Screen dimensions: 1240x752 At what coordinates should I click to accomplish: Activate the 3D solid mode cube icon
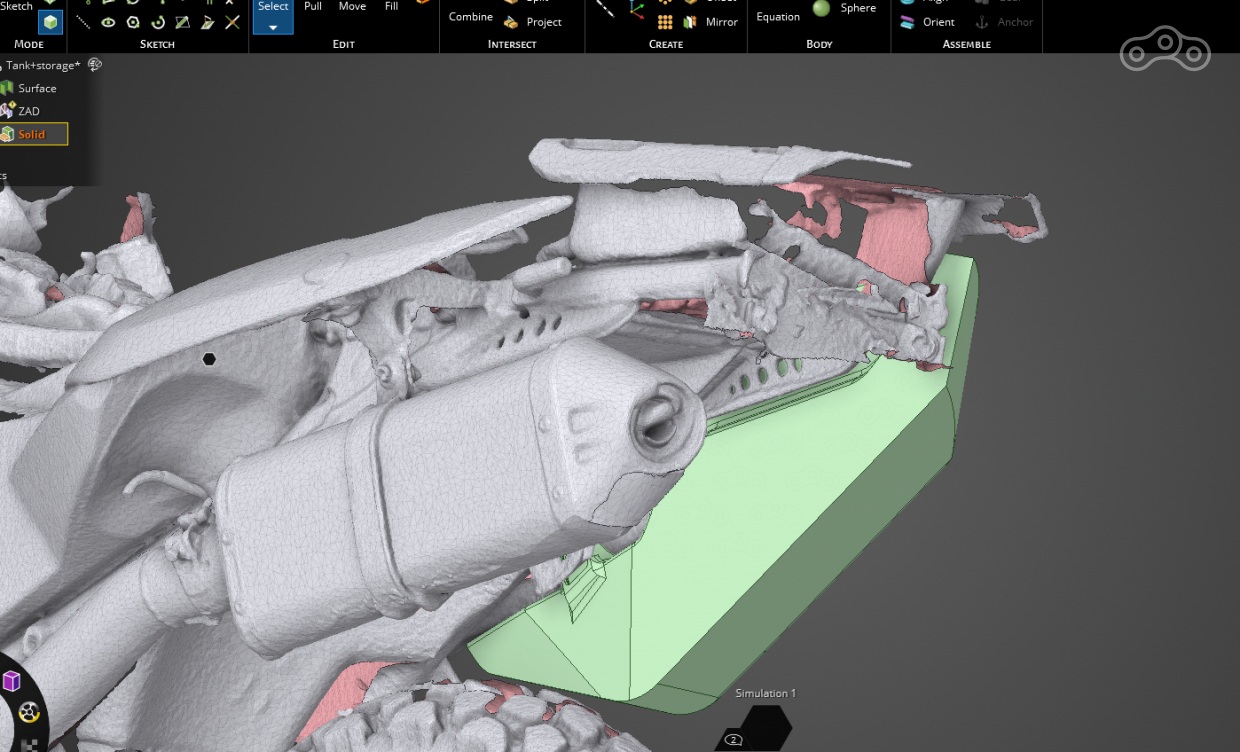50,21
